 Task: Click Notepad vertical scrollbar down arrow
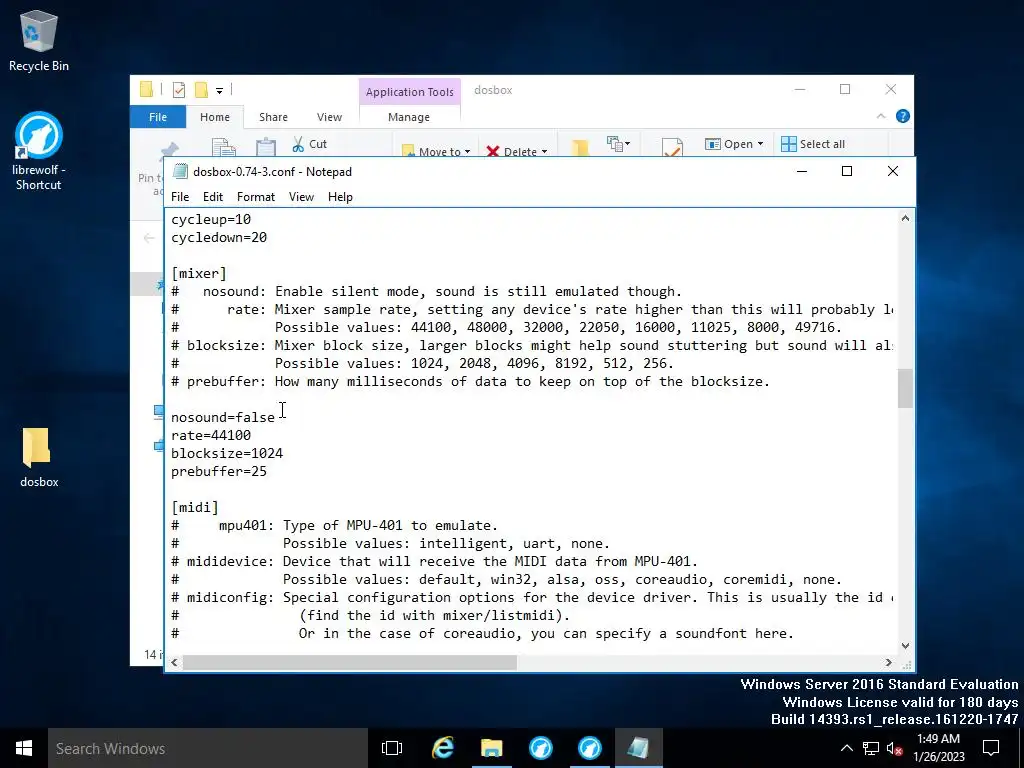point(905,646)
